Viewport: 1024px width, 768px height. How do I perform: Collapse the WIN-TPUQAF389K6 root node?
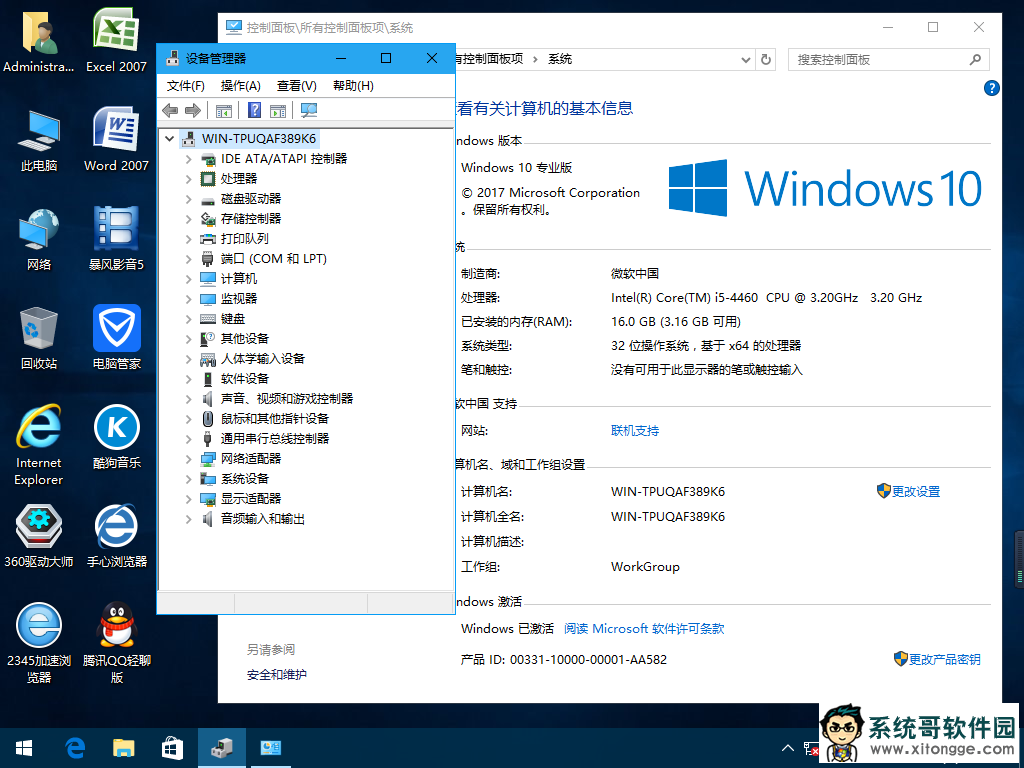tap(170, 138)
